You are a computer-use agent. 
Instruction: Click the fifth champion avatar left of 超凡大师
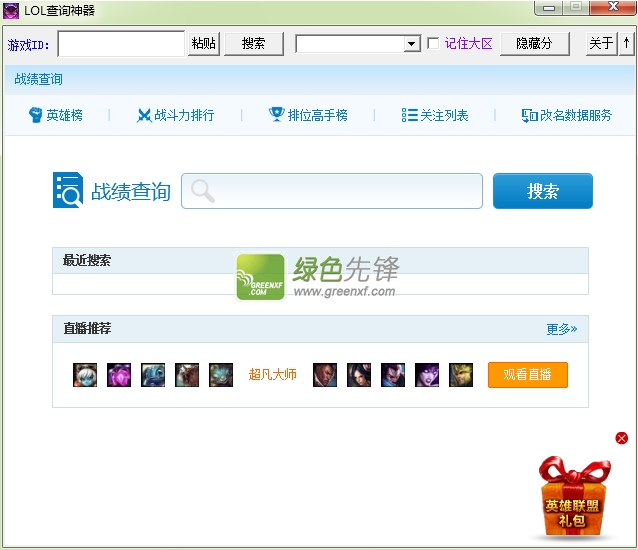221,375
